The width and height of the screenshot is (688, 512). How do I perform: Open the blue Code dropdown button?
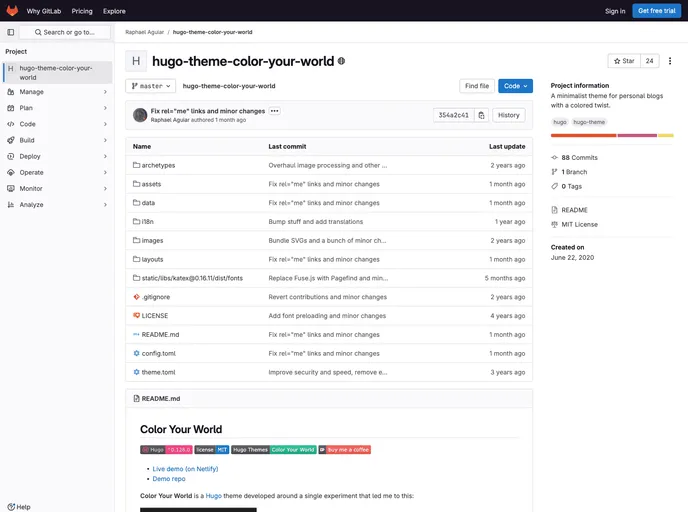point(516,86)
